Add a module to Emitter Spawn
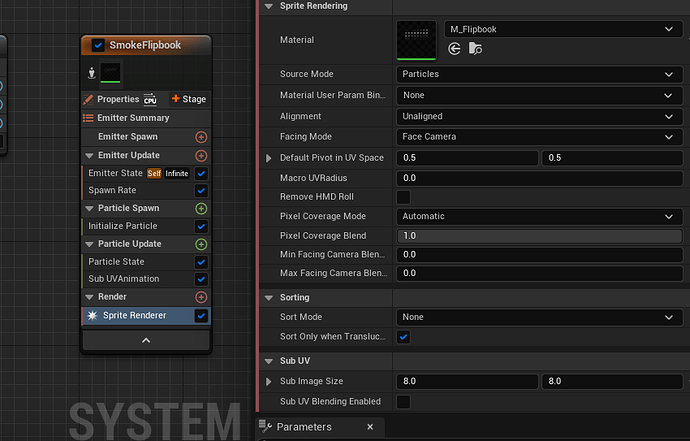This screenshot has height=441, width=690. pos(201,137)
